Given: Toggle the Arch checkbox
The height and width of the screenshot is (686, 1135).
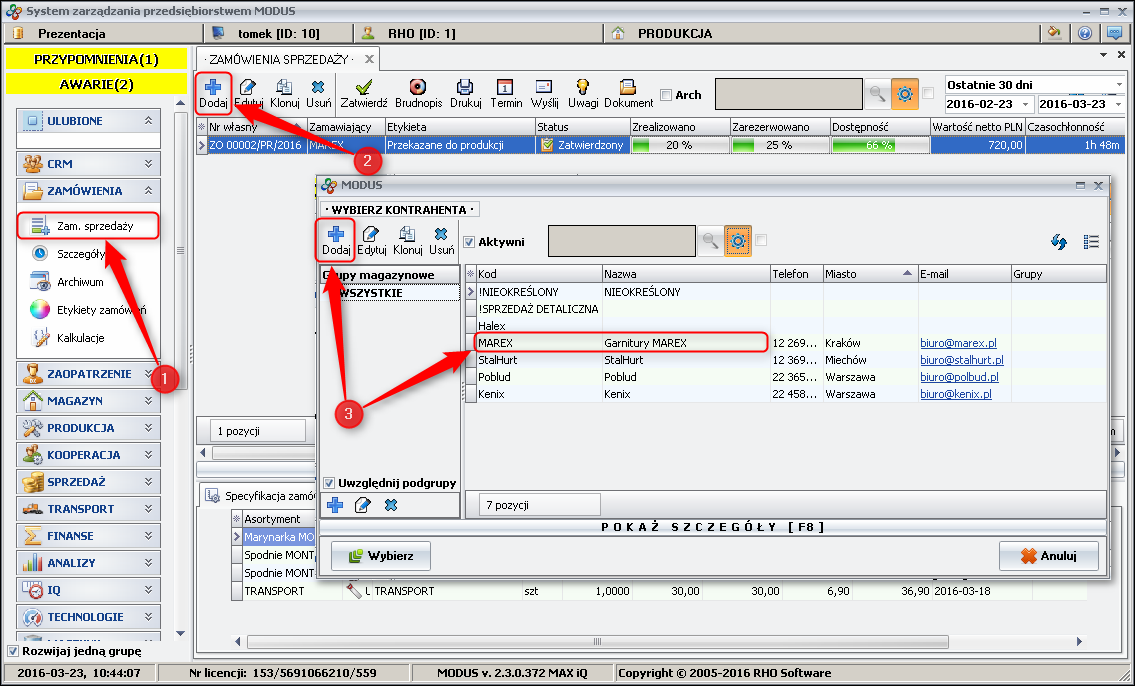Looking at the screenshot, I should pyautogui.click(x=667, y=96).
